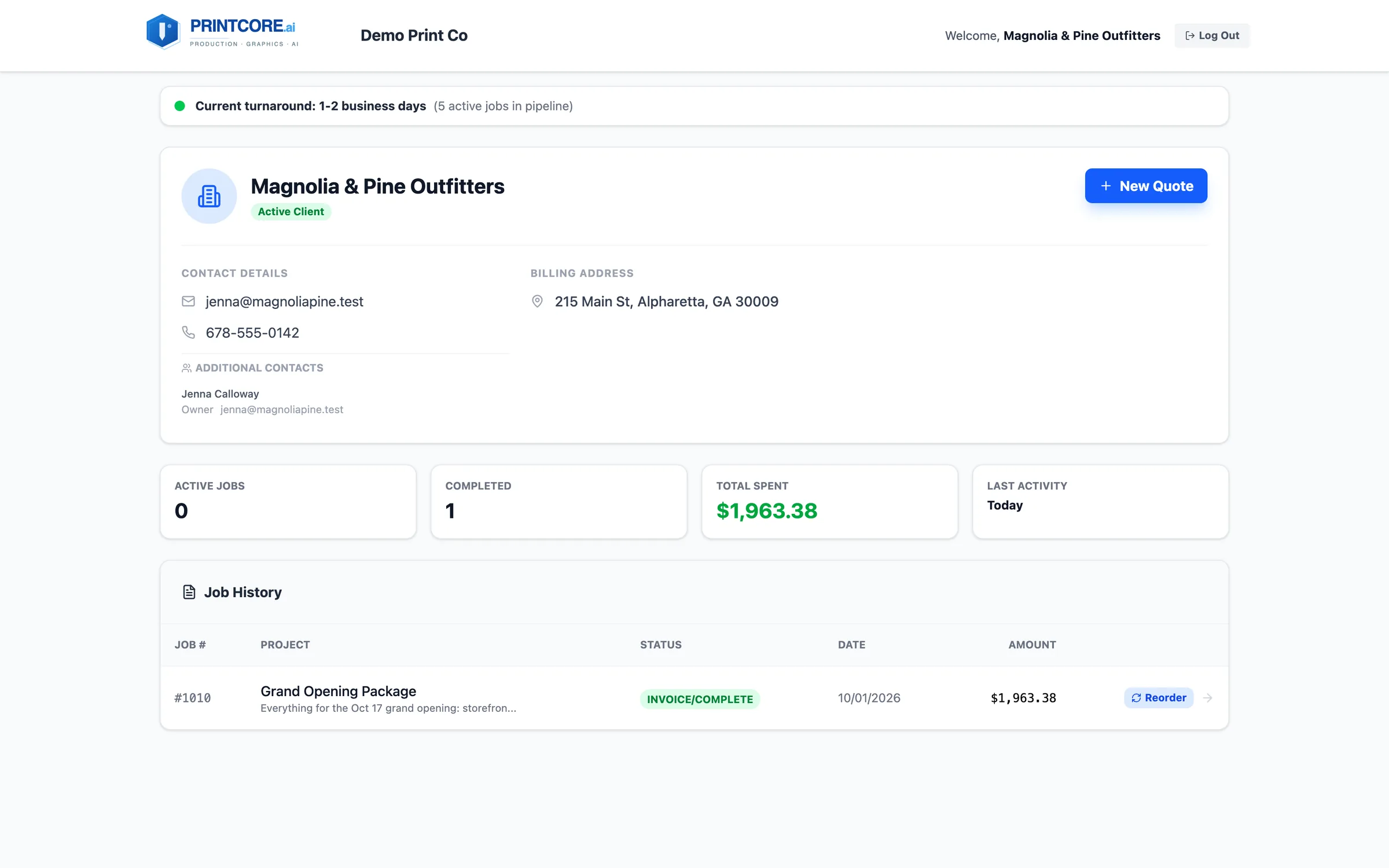Image resolution: width=1389 pixels, height=868 pixels.
Task: Click the map pin icon beside billing address
Action: (x=537, y=301)
